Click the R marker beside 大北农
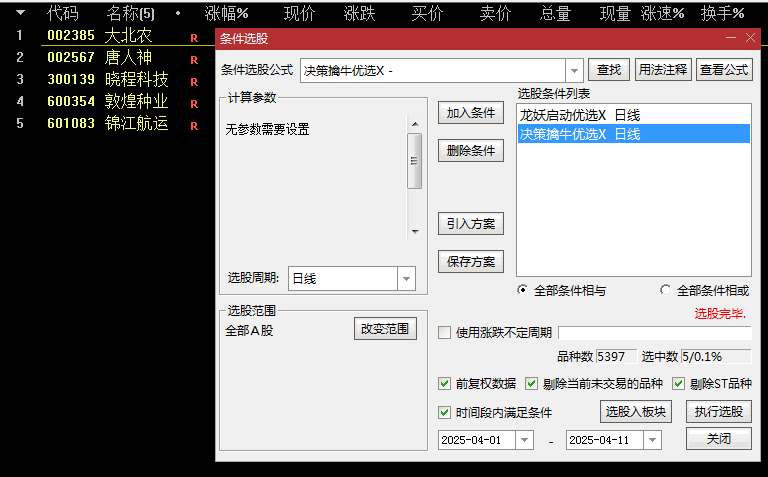 (194, 38)
